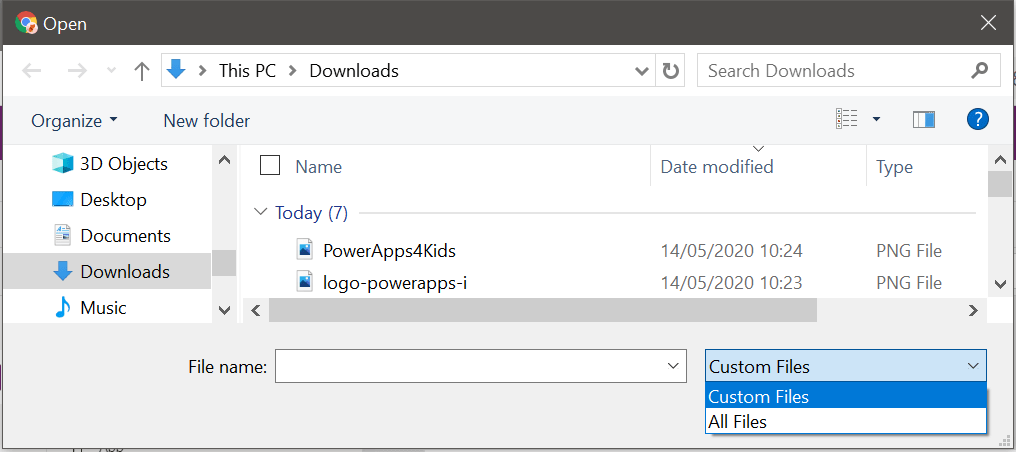Click the logo-powerapps-i PNG file icon
This screenshot has height=452, width=1016.
tap(305, 282)
